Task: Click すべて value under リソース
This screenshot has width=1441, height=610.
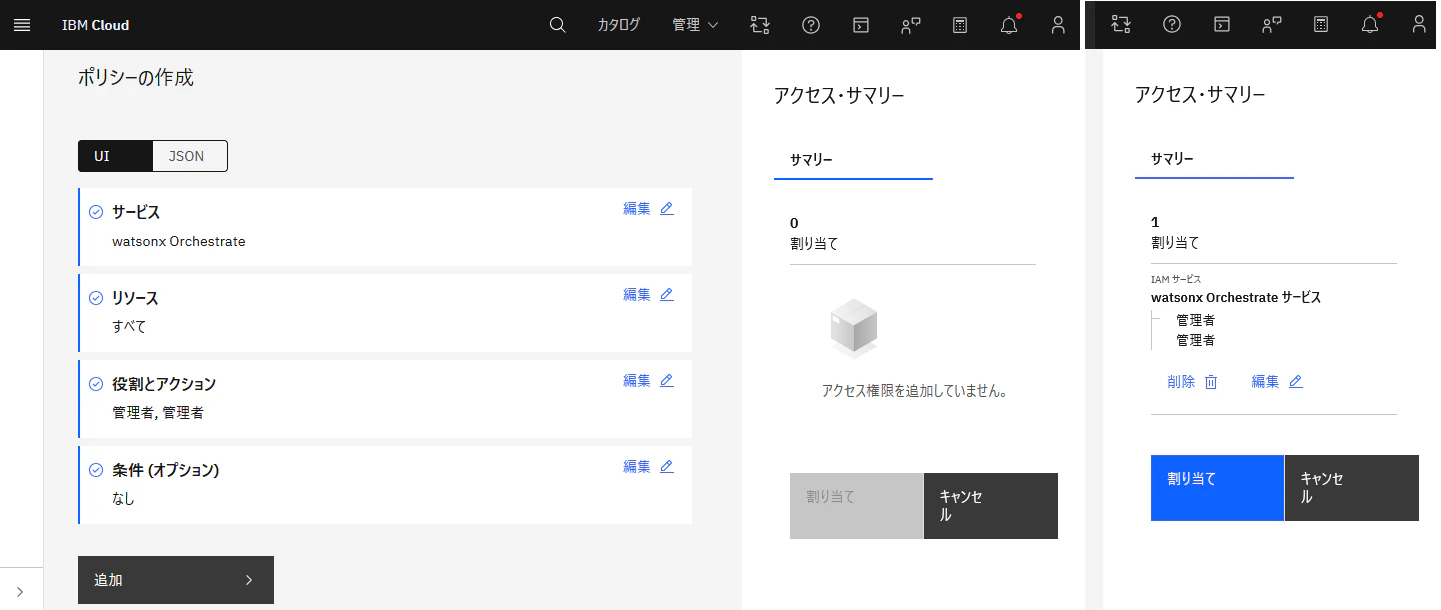Action: click(129, 326)
